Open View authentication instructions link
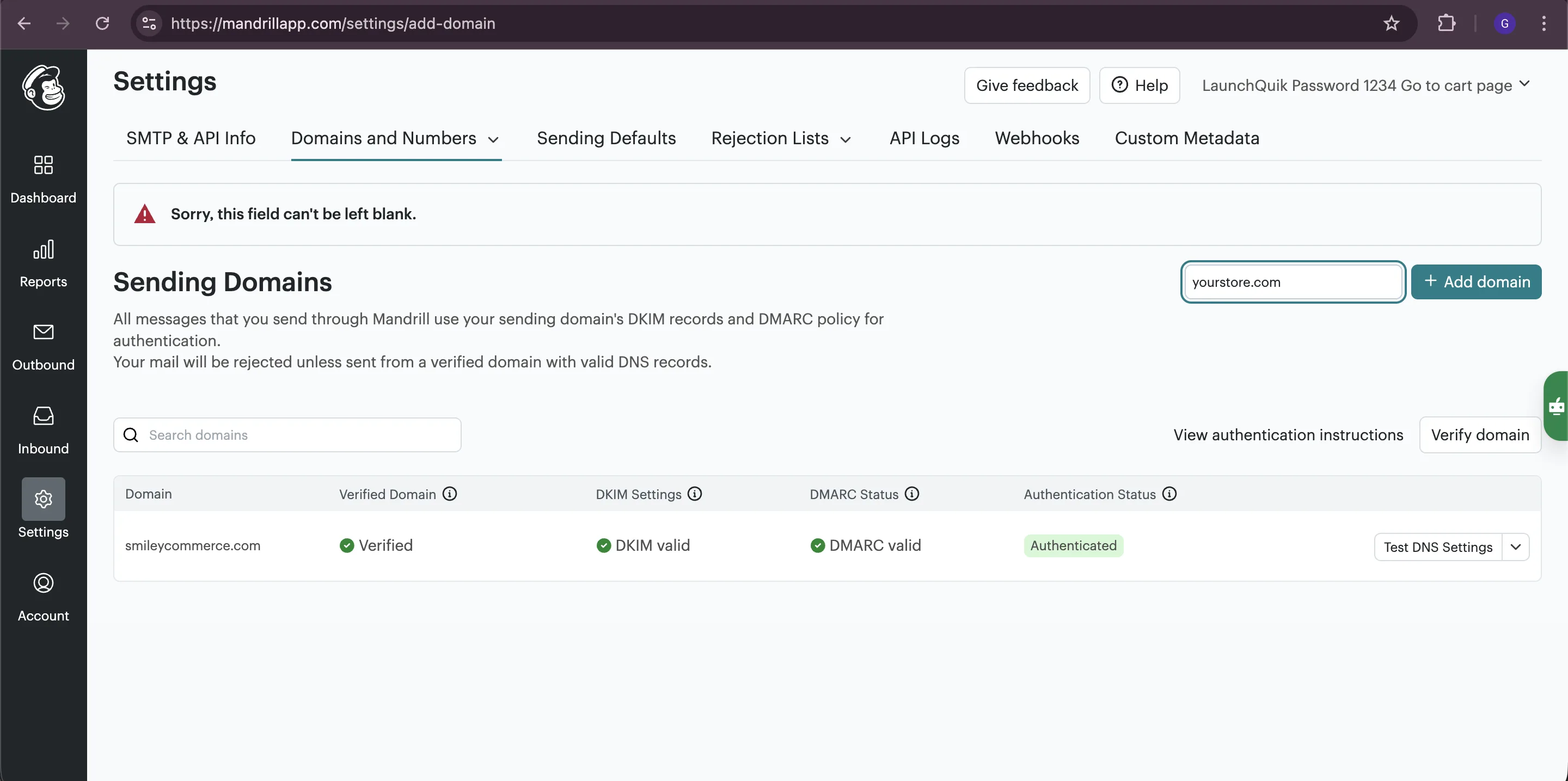This screenshot has height=781, width=1568. point(1288,435)
